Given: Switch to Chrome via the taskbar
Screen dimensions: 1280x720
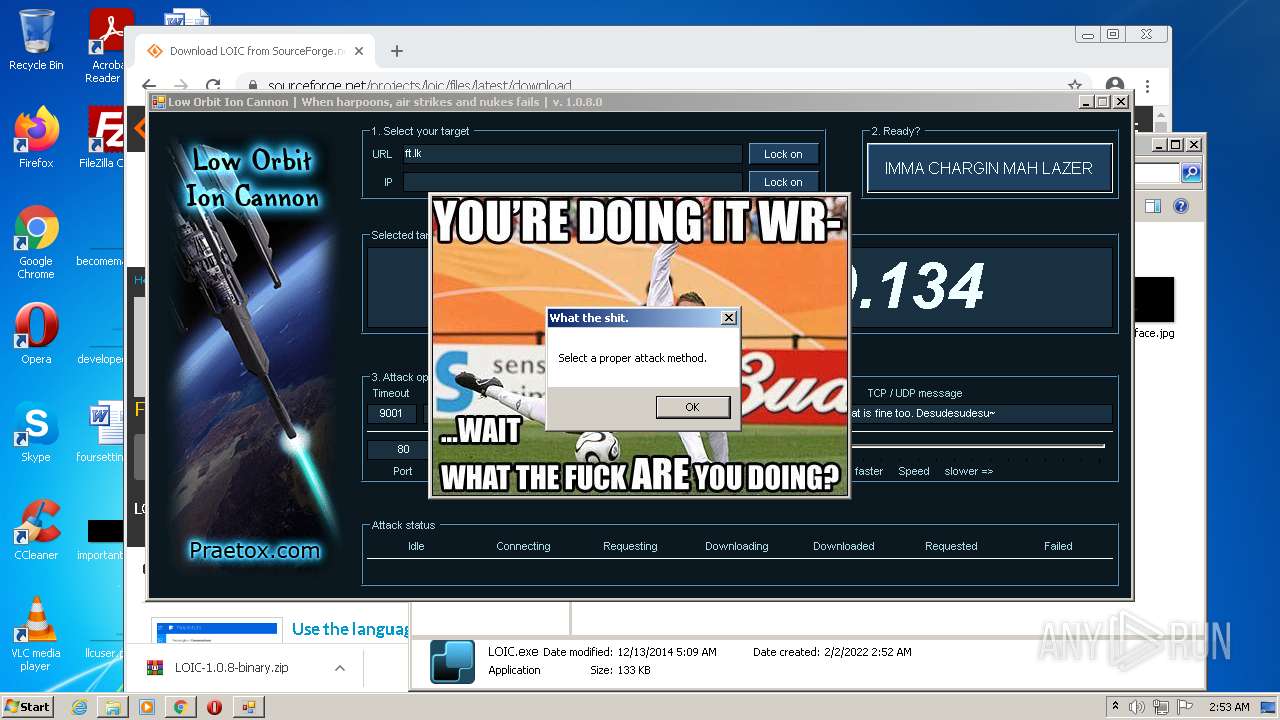Looking at the screenshot, I should coord(181,707).
